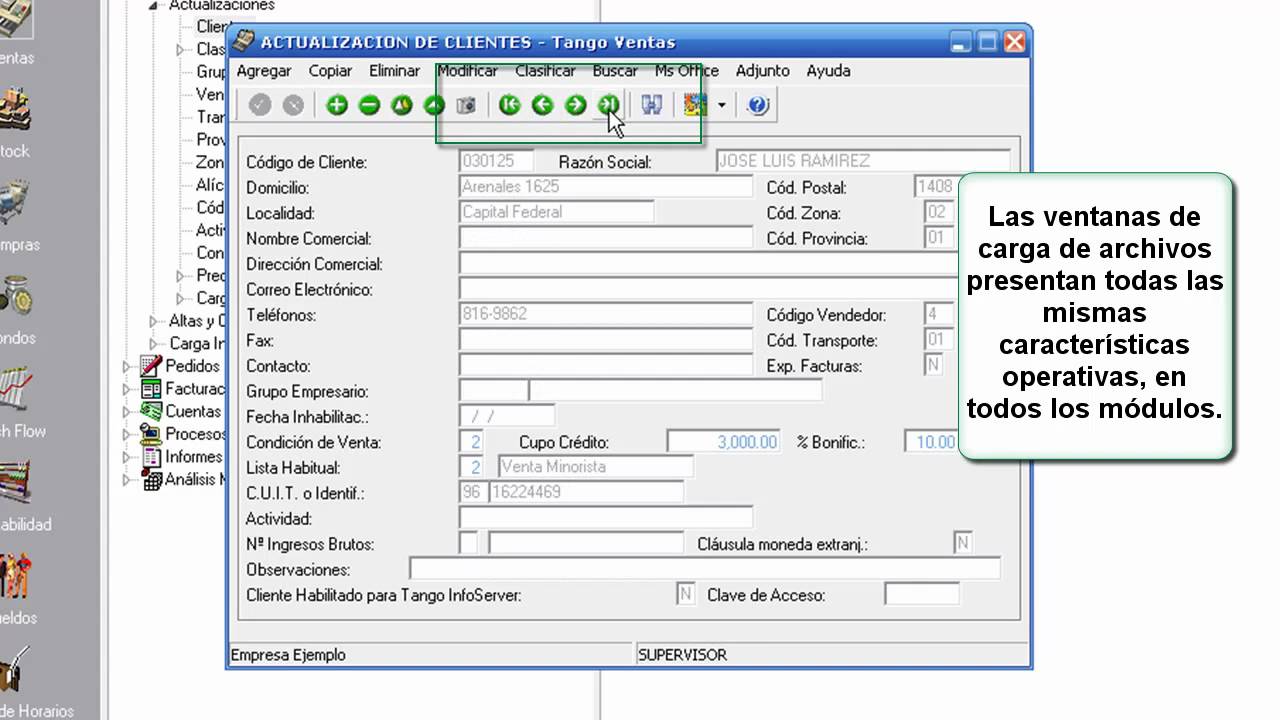Expand the Pedidos tree node
This screenshot has height=720, width=1280.
pos(127,367)
